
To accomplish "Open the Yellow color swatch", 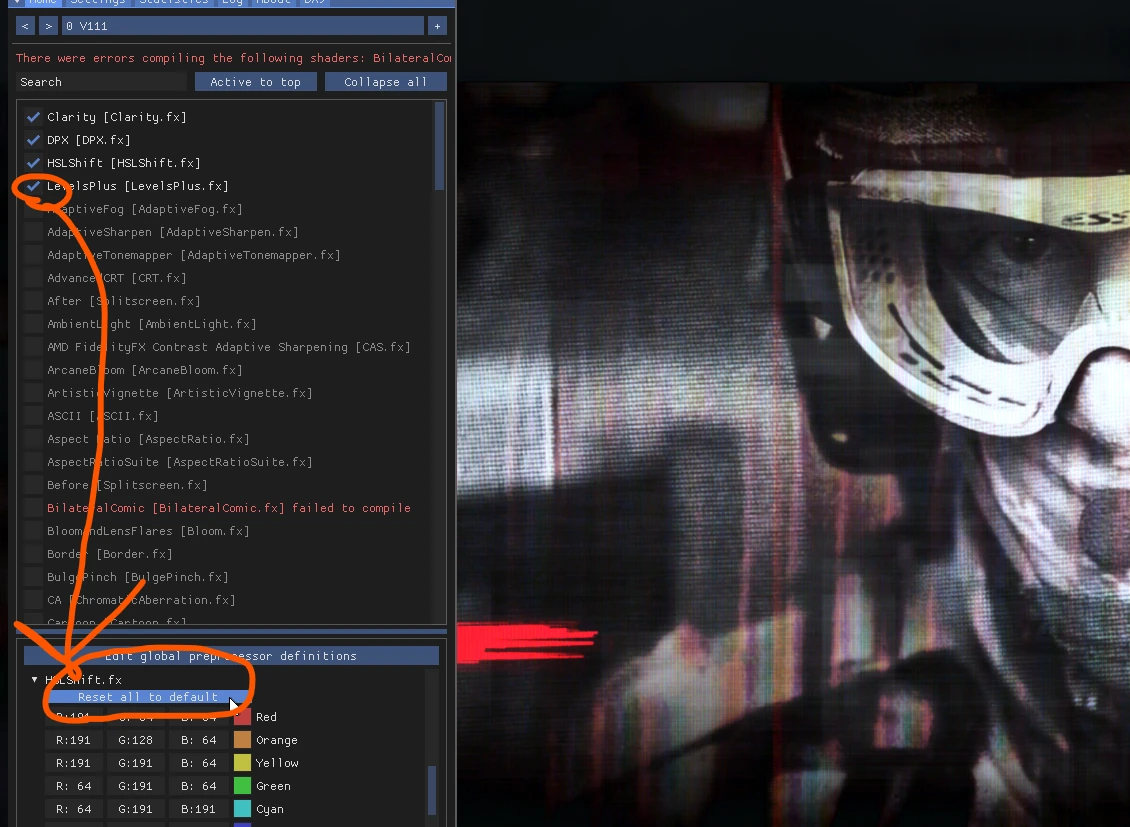I will click(242, 763).
